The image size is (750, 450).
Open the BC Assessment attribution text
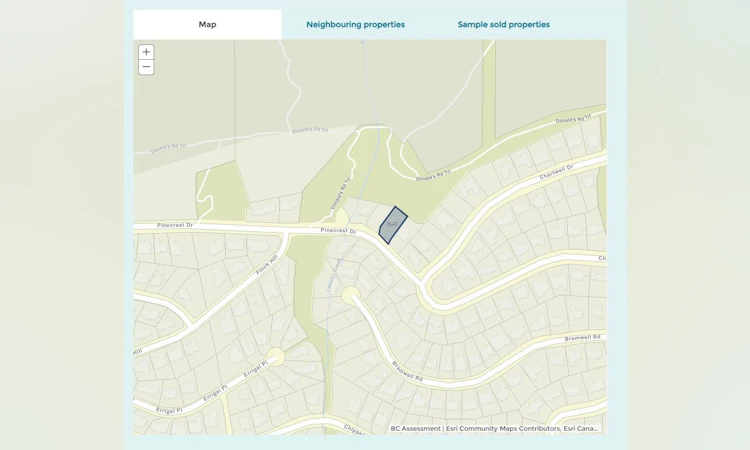(x=415, y=428)
